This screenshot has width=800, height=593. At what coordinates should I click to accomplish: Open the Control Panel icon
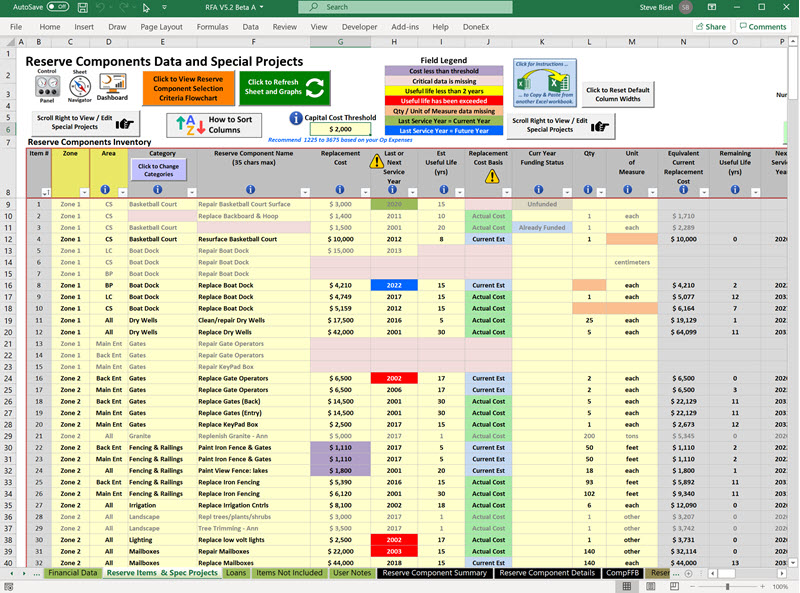[46, 87]
